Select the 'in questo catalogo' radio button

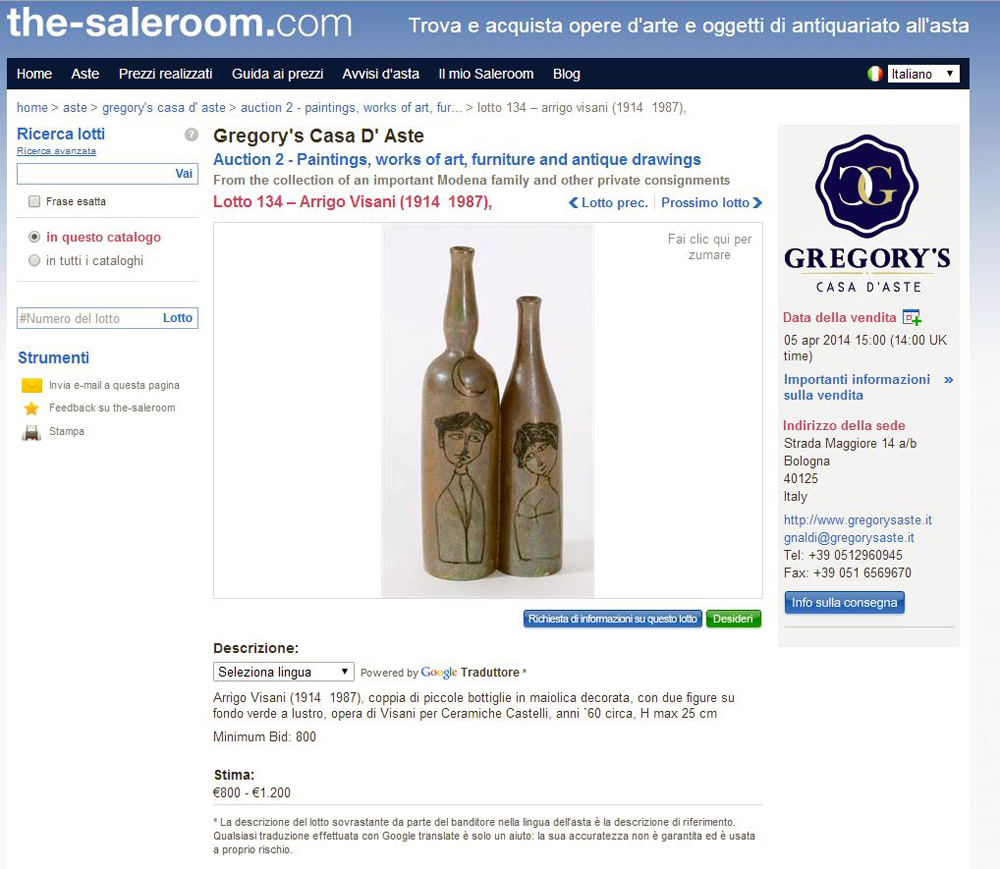(34, 237)
